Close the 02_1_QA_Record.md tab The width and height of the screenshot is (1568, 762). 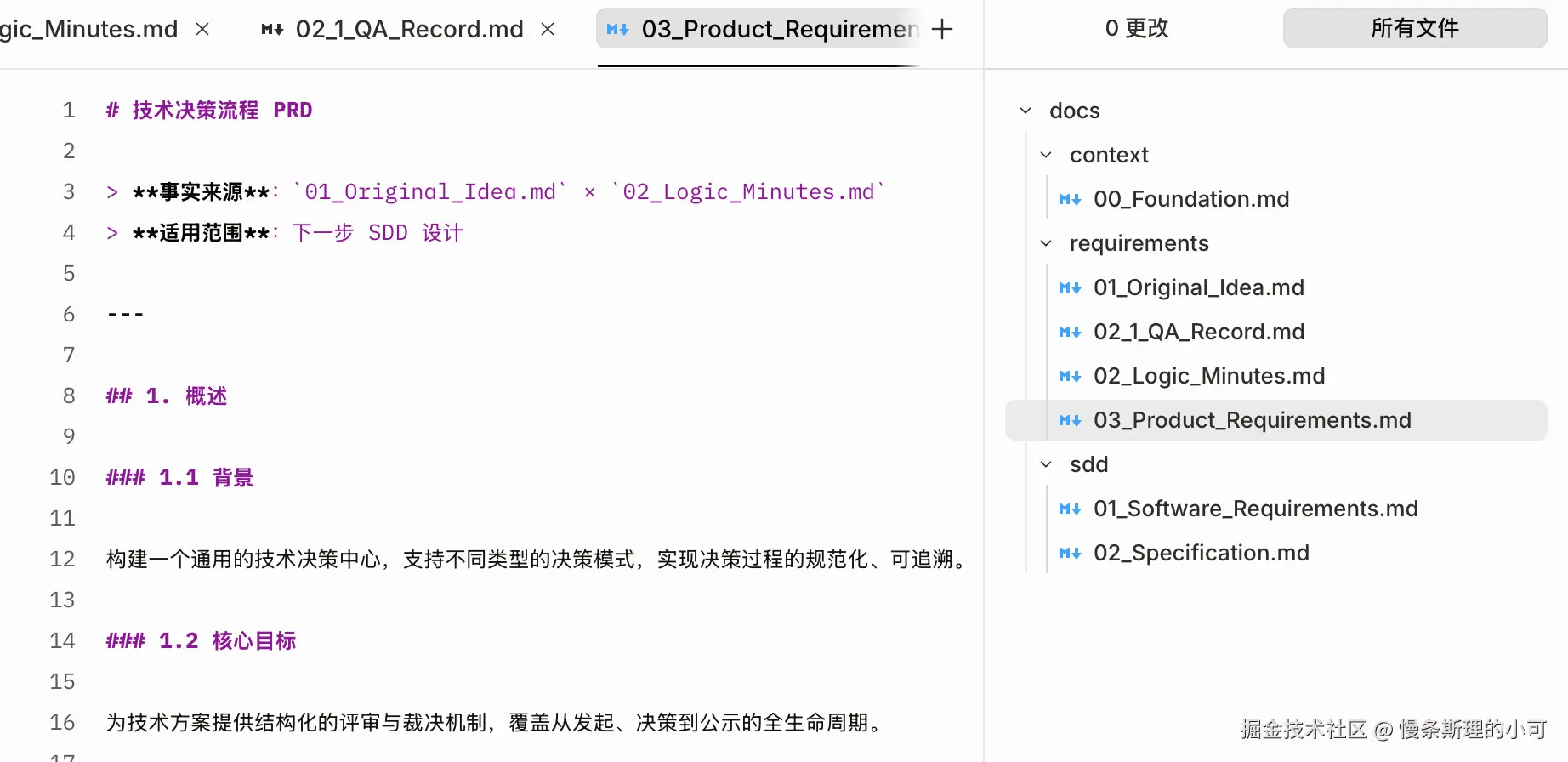tap(548, 29)
